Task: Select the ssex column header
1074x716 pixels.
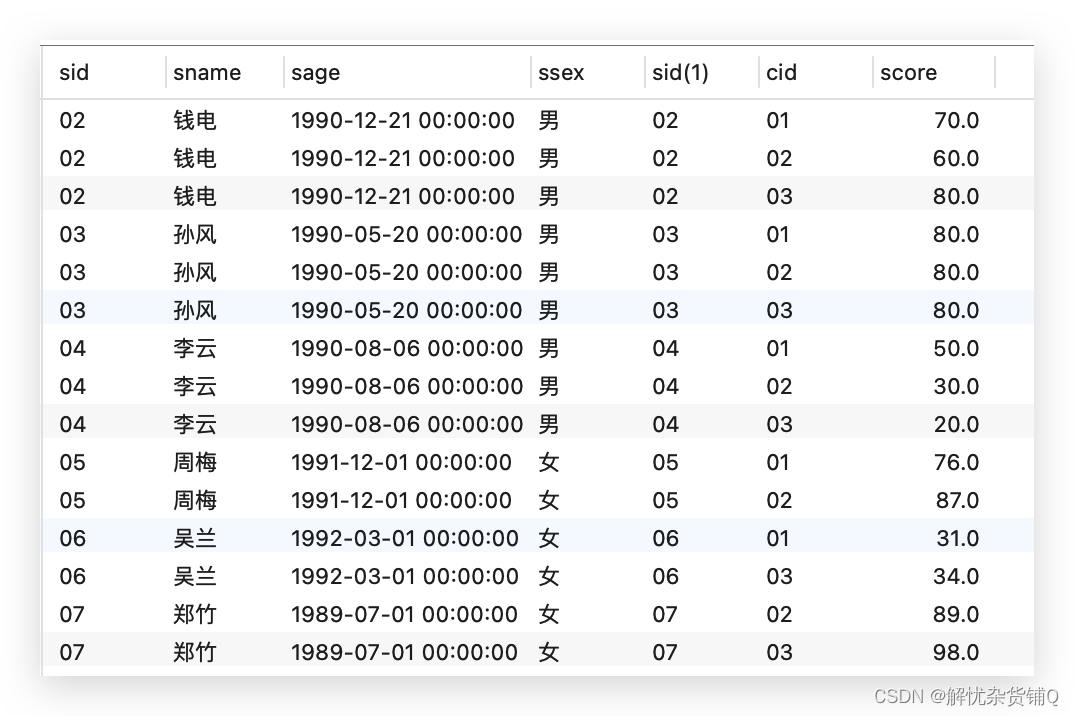Action: [x=561, y=73]
